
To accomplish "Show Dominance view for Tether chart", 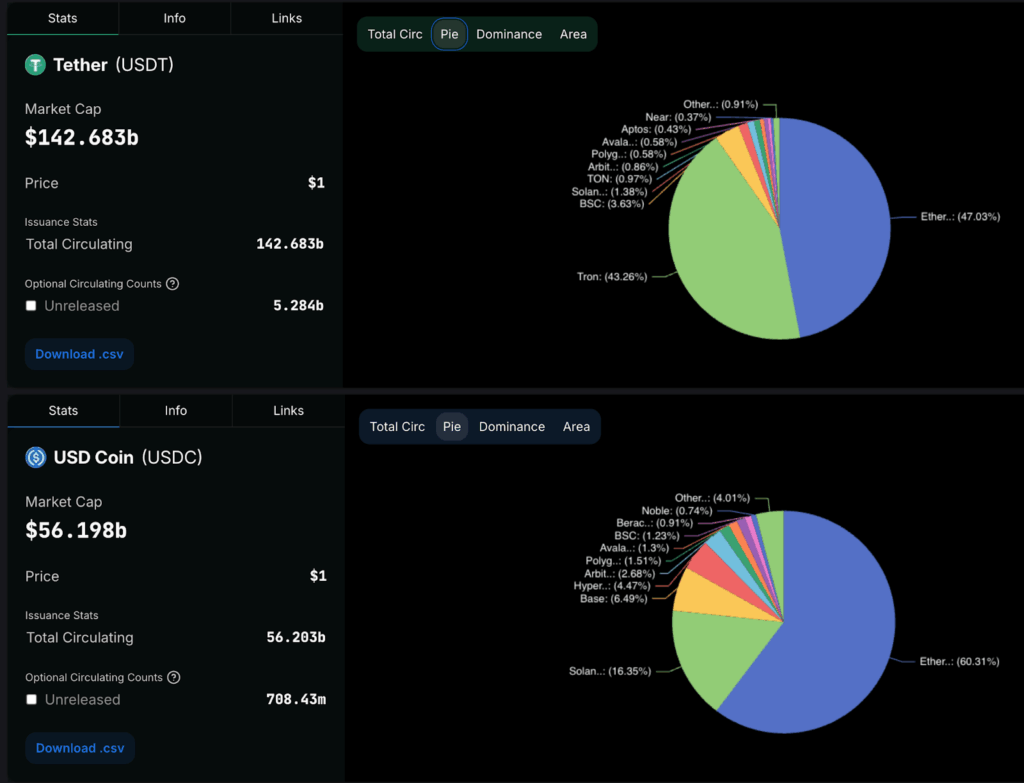I will click(x=509, y=34).
